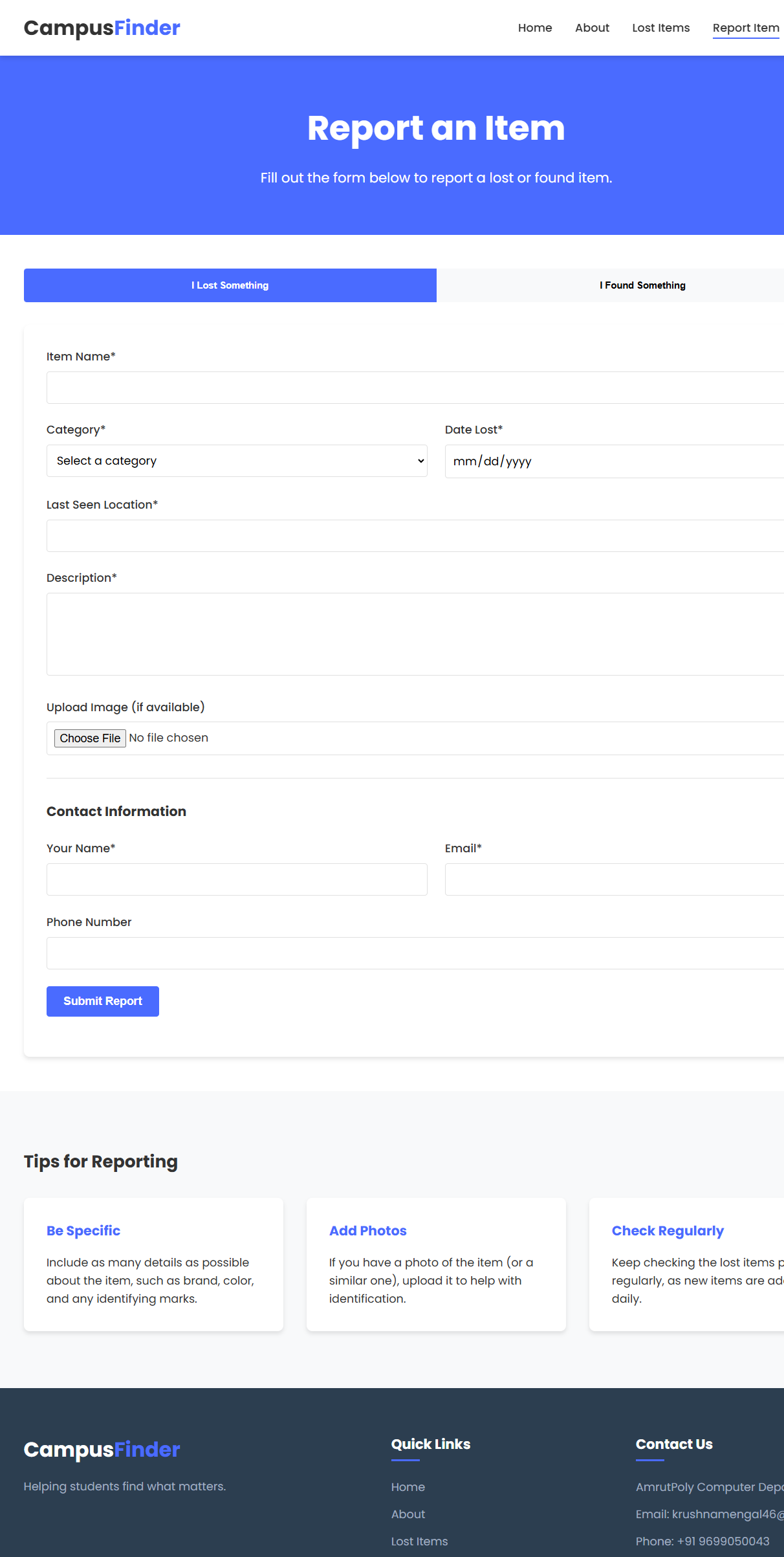Click the Your Name input field
The height and width of the screenshot is (1557, 784).
pos(237,879)
